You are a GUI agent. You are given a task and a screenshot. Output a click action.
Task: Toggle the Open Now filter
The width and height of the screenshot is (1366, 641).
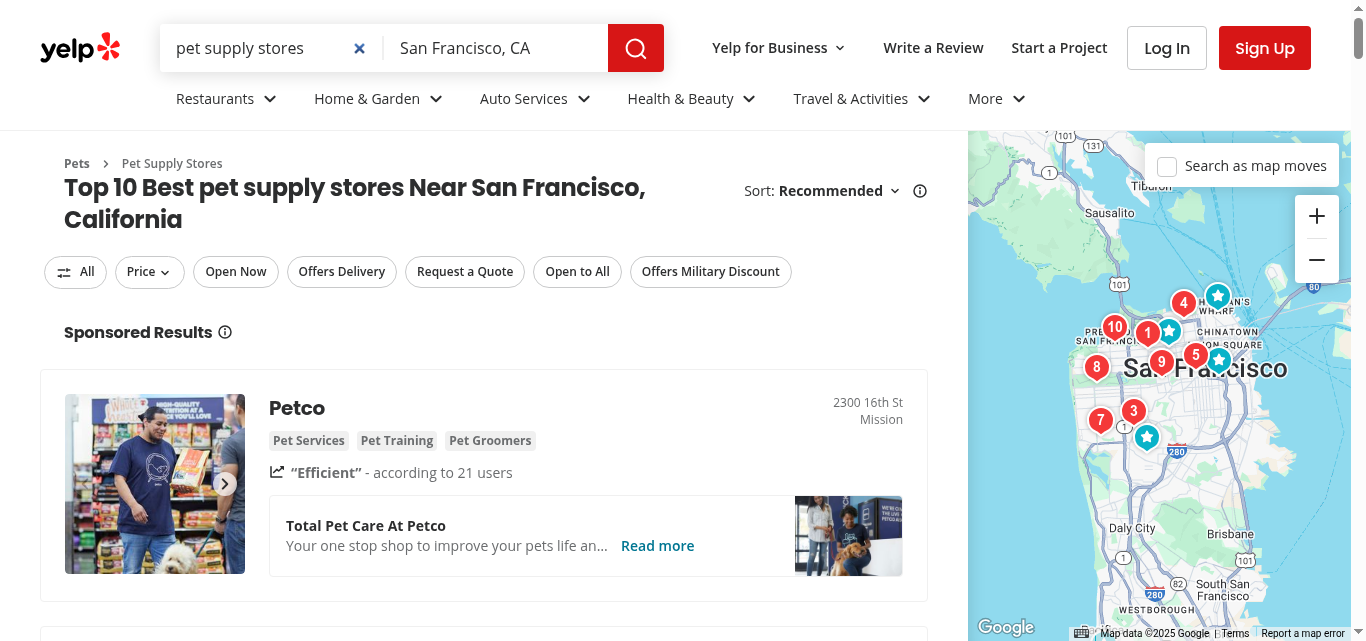(236, 272)
